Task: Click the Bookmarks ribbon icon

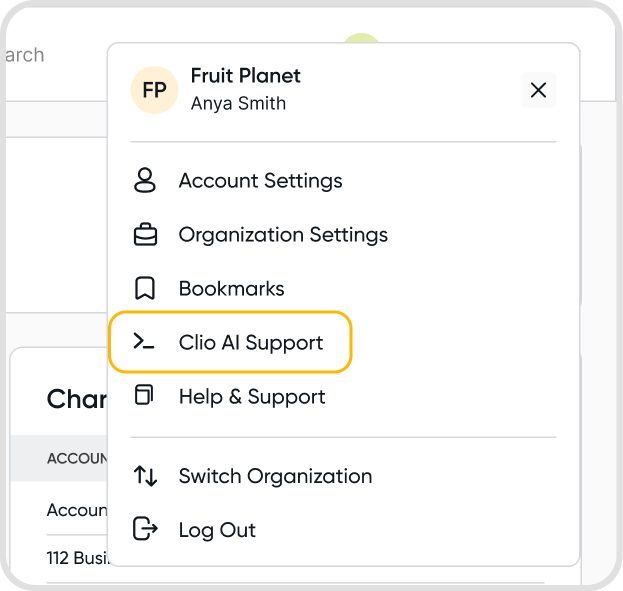Action: click(x=145, y=289)
